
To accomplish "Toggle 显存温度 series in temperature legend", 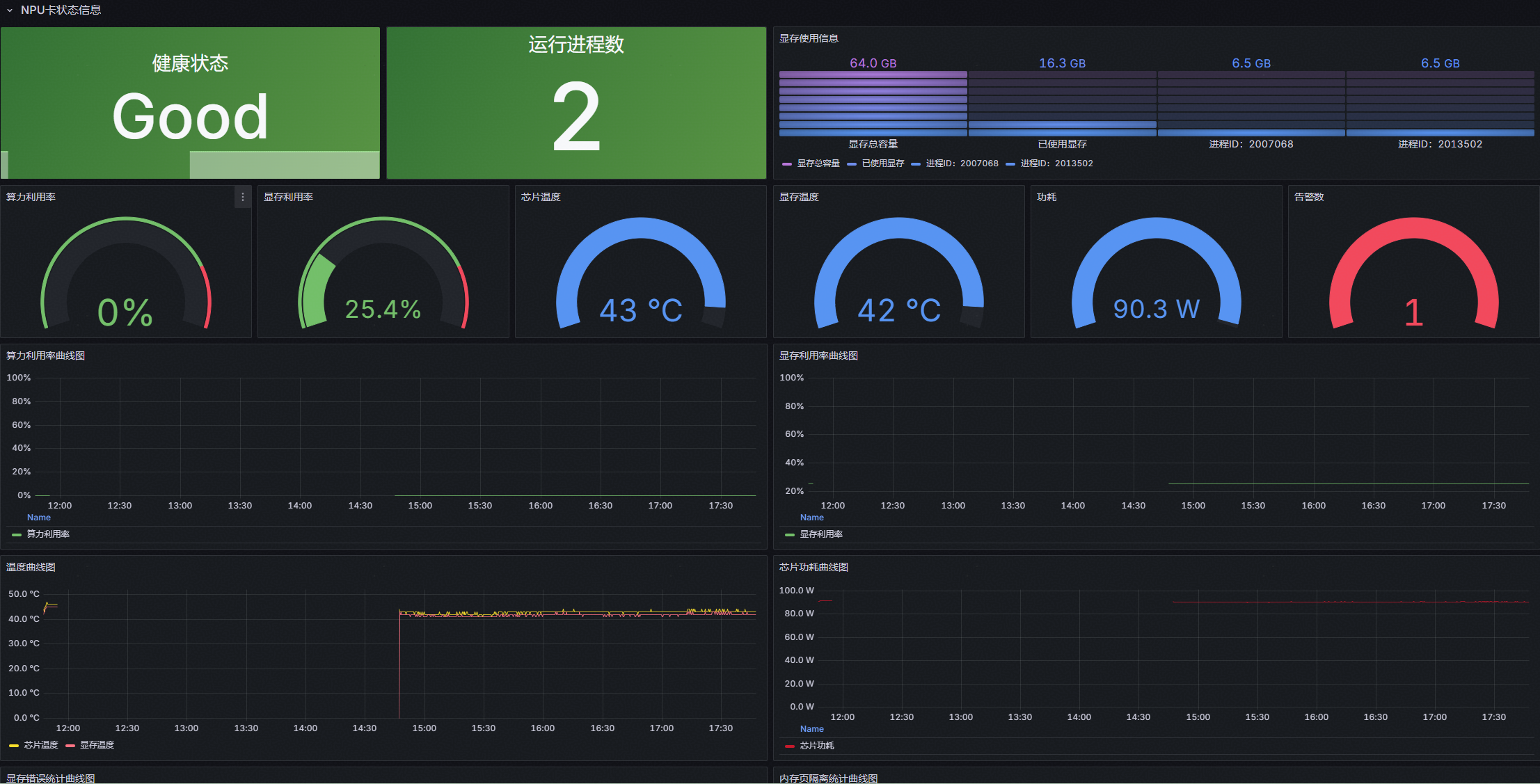I will (x=97, y=745).
